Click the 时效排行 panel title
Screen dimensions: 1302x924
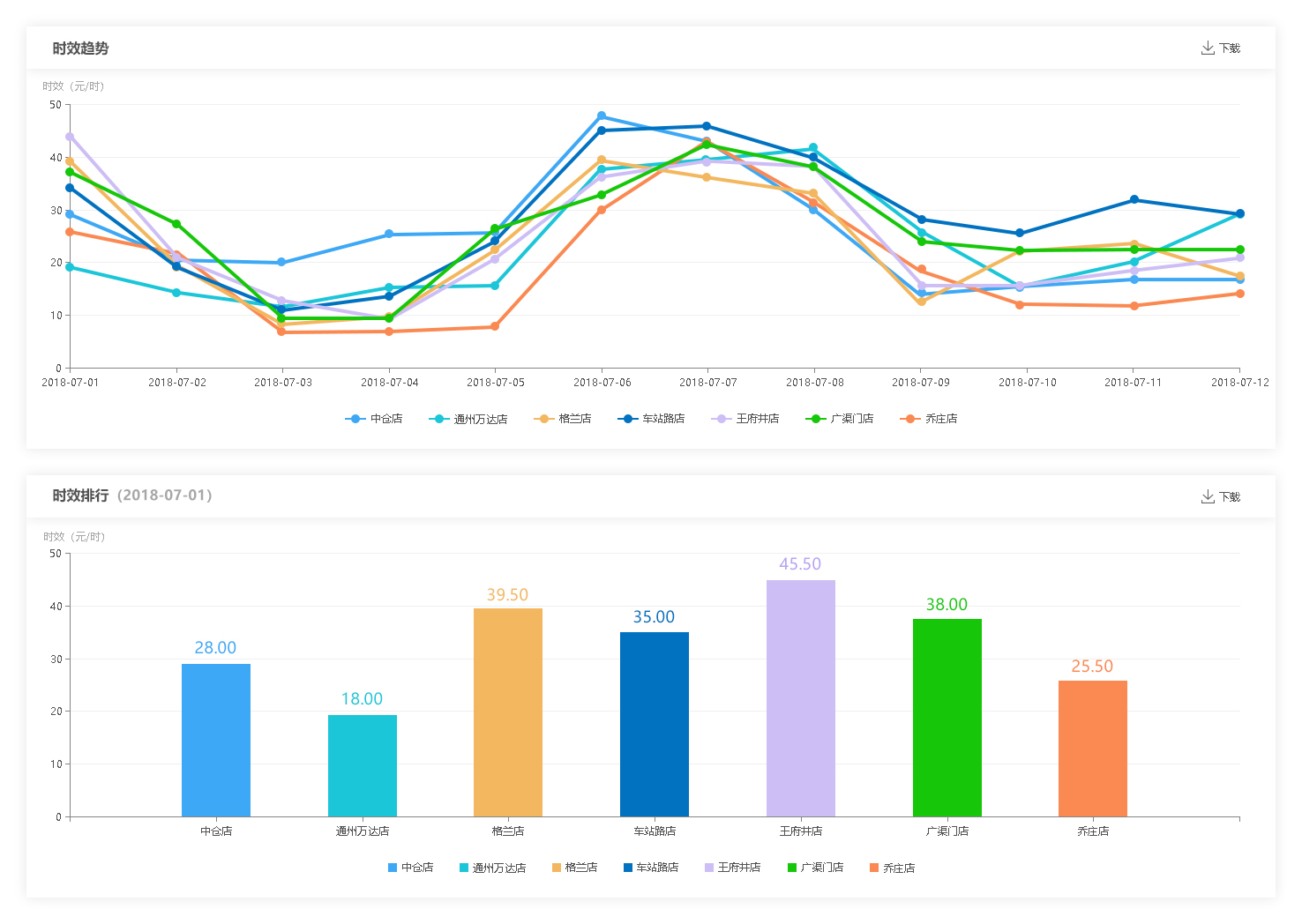[80, 496]
